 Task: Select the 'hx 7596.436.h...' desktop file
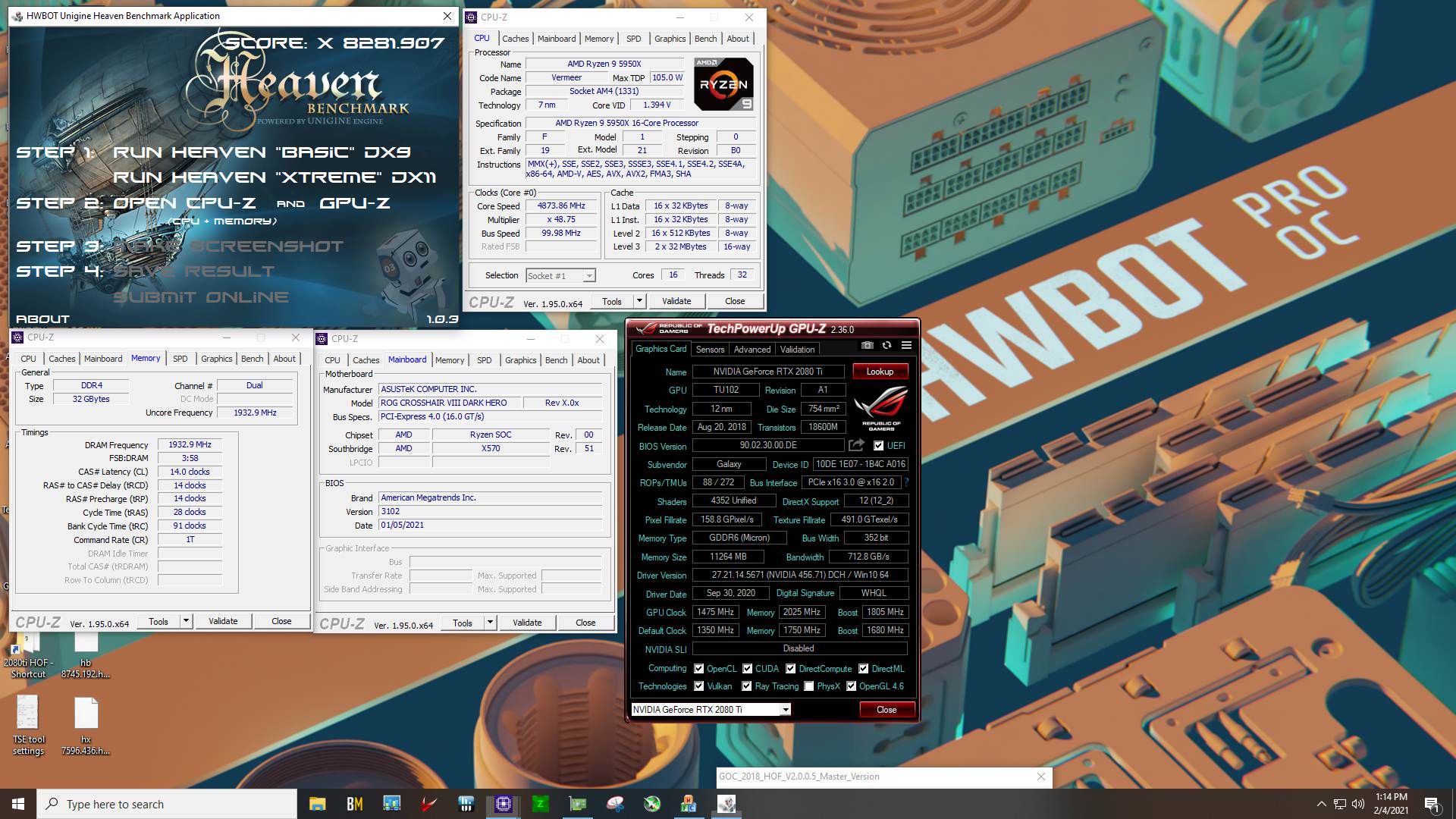[x=86, y=725]
